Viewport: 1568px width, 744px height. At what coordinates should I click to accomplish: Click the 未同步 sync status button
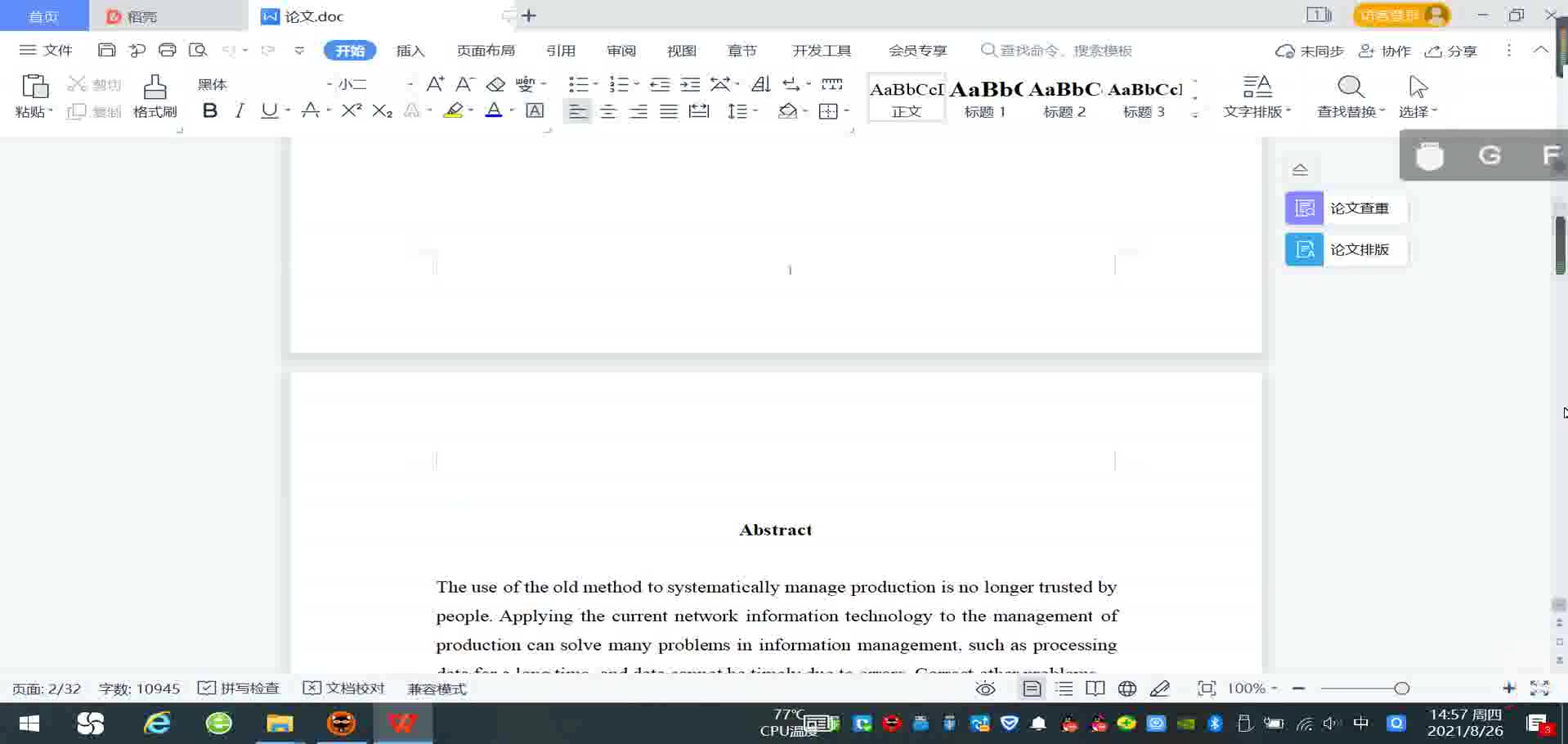pyautogui.click(x=1310, y=51)
